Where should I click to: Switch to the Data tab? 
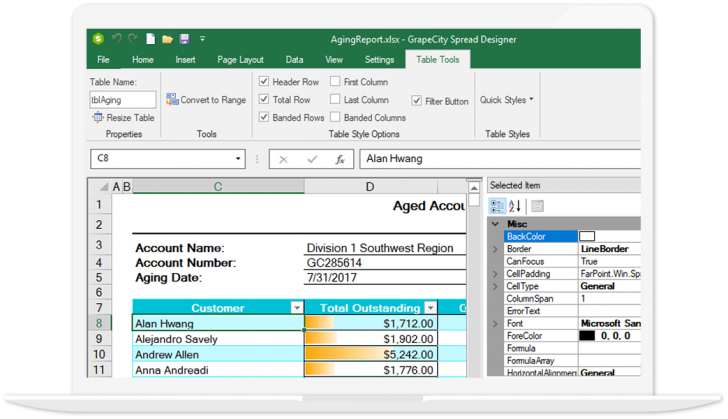294,59
